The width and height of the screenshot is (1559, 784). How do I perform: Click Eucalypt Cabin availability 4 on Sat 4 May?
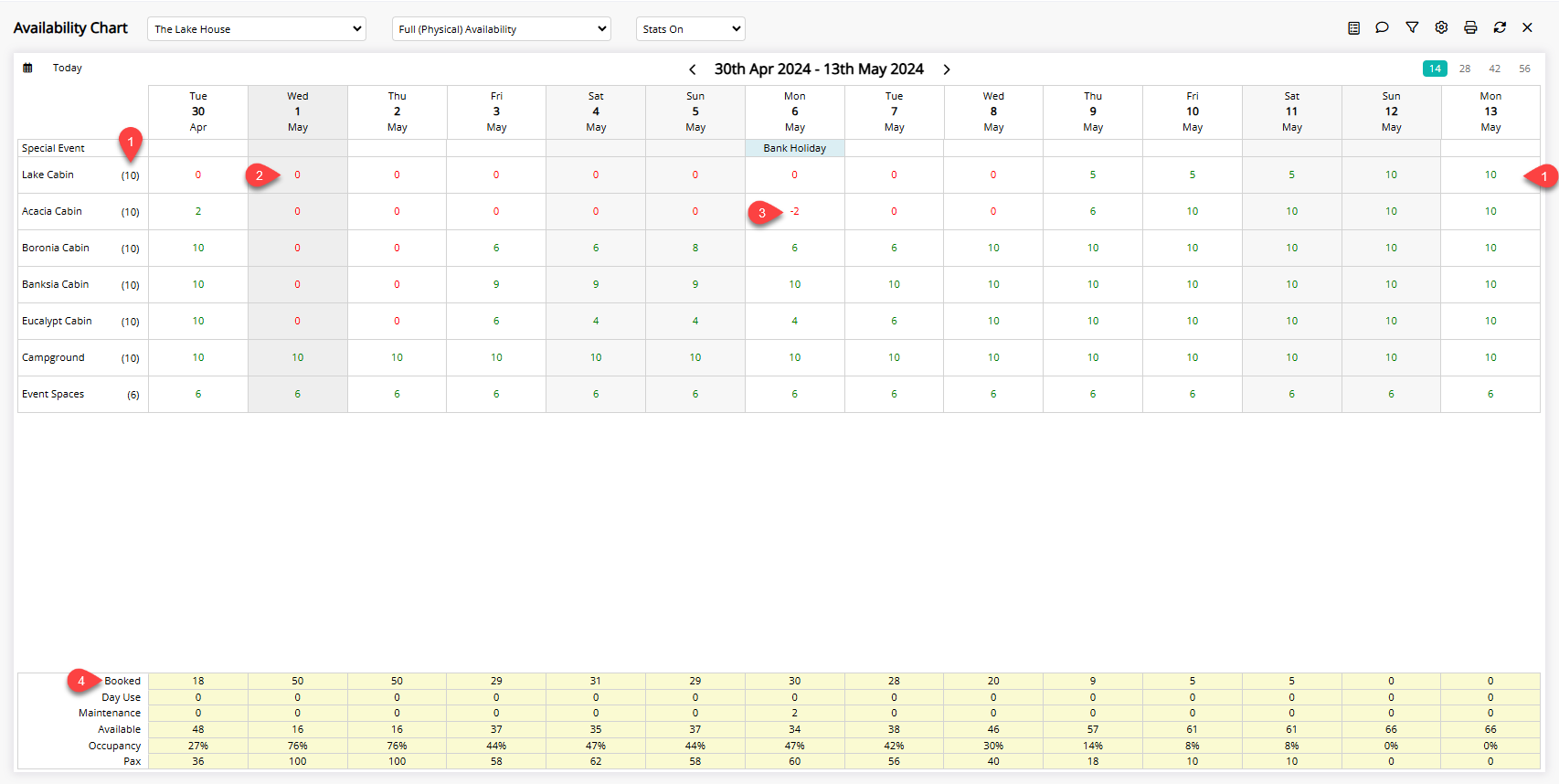tap(596, 321)
